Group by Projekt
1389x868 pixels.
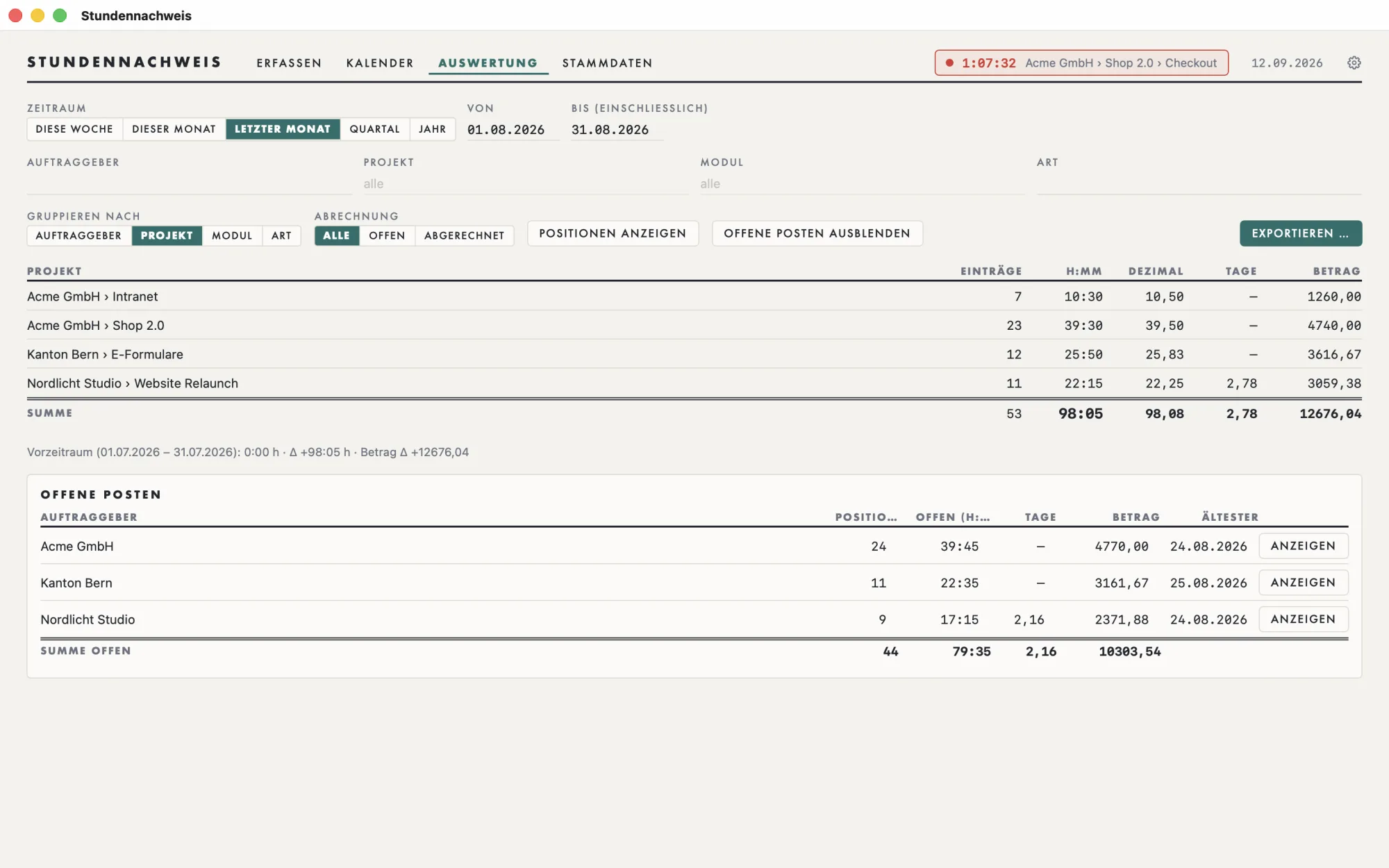coord(167,235)
